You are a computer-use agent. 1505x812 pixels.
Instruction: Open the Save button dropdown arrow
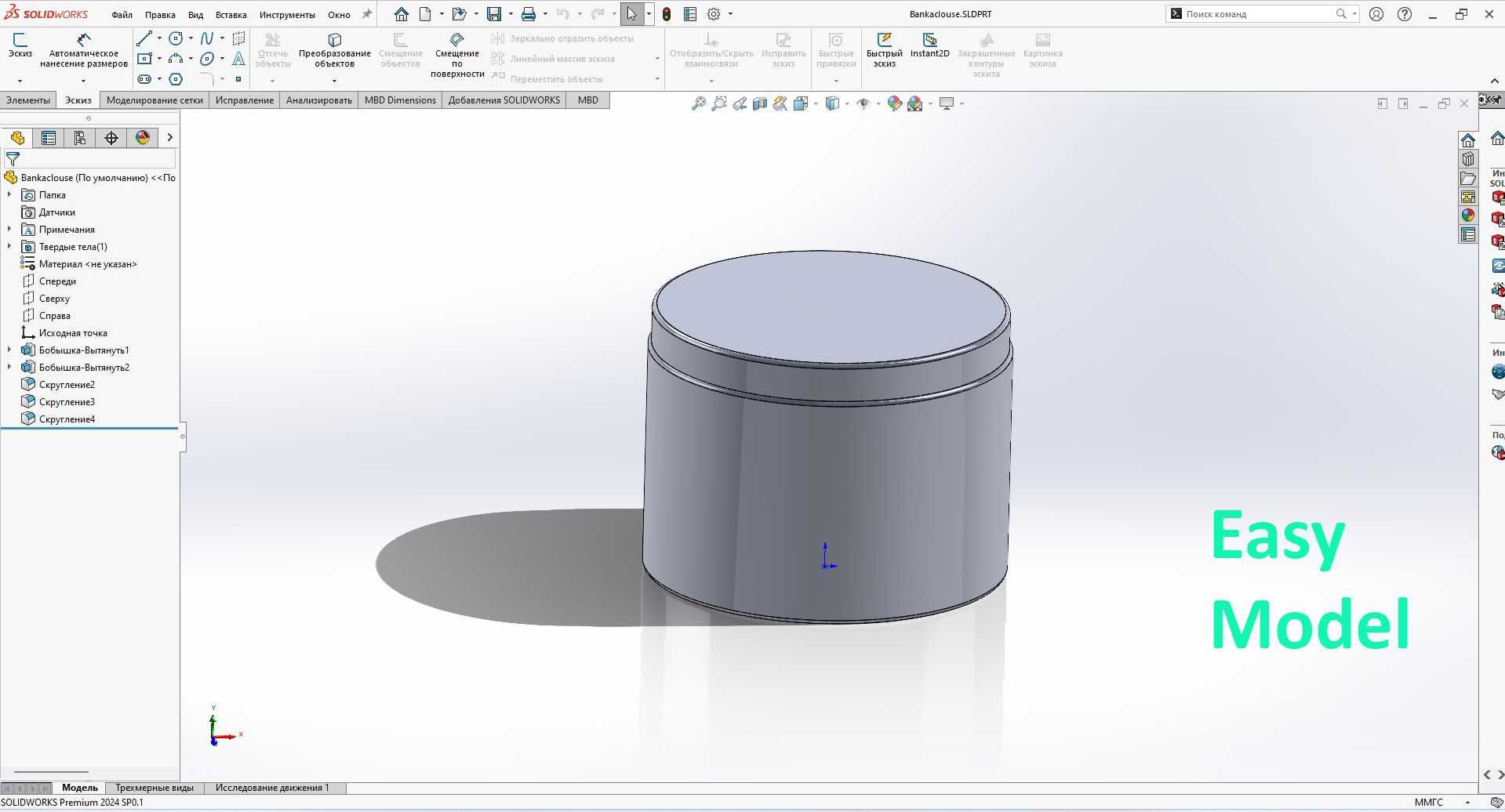pyautogui.click(x=511, y=14)
